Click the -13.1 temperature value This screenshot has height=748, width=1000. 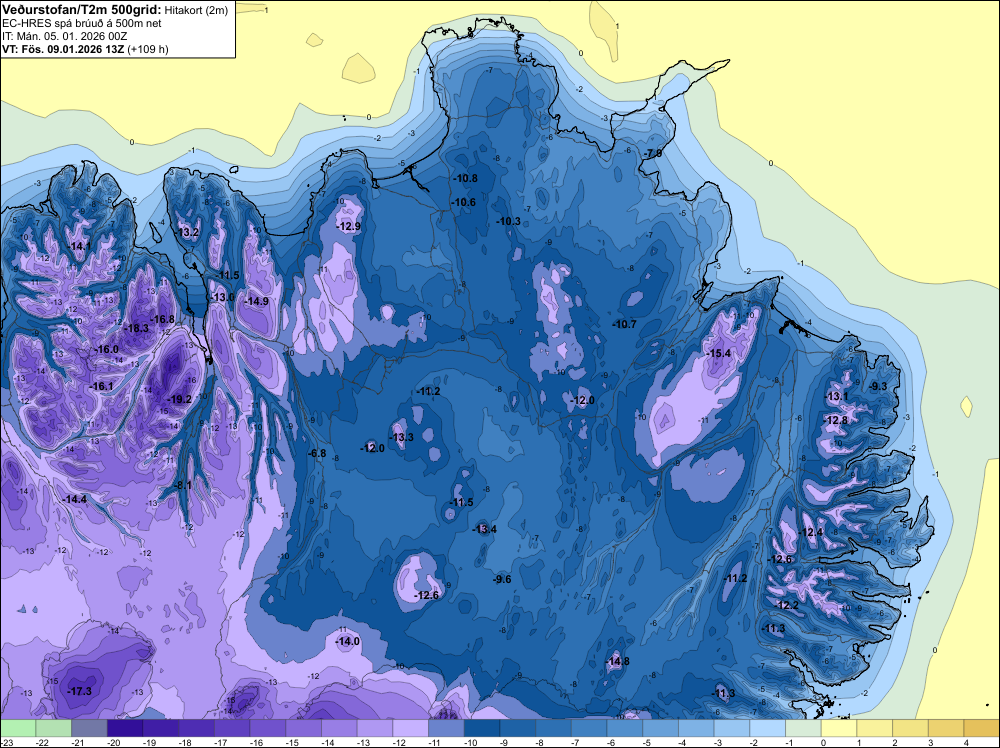[836, 396]
